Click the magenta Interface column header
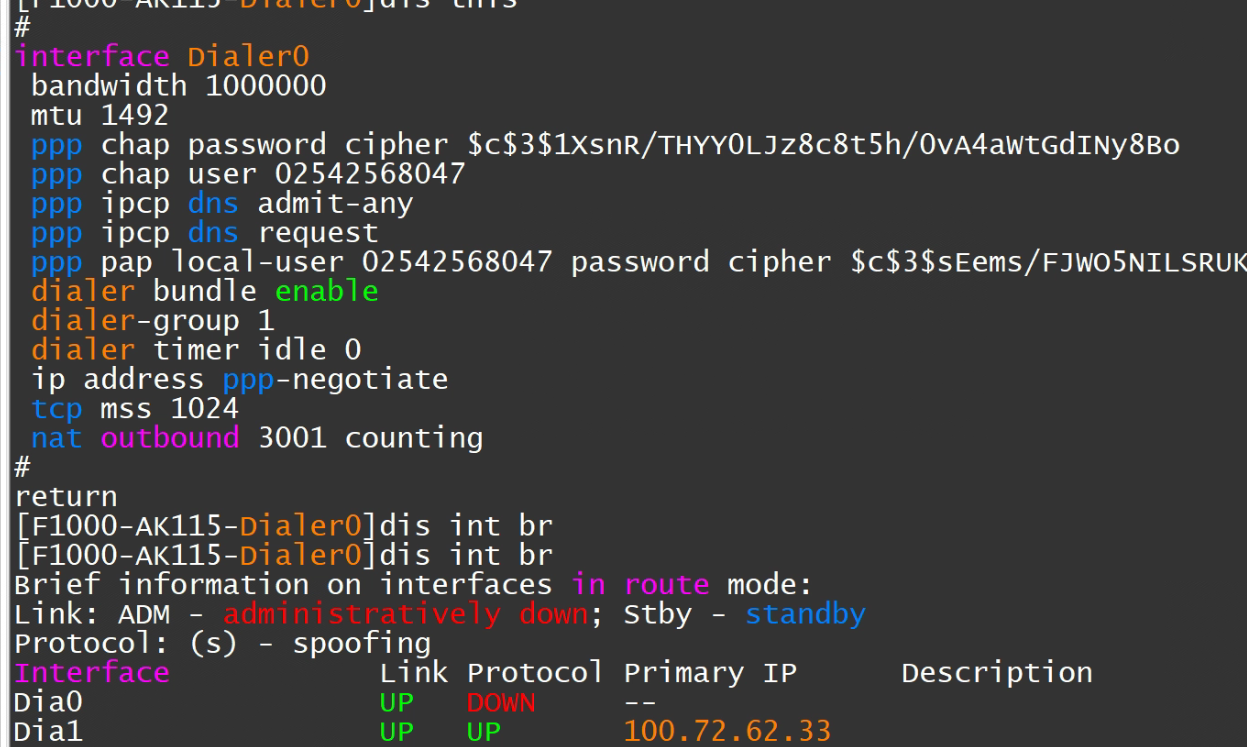This screenshot has width=1247, height=747. [x=92, y=673]
